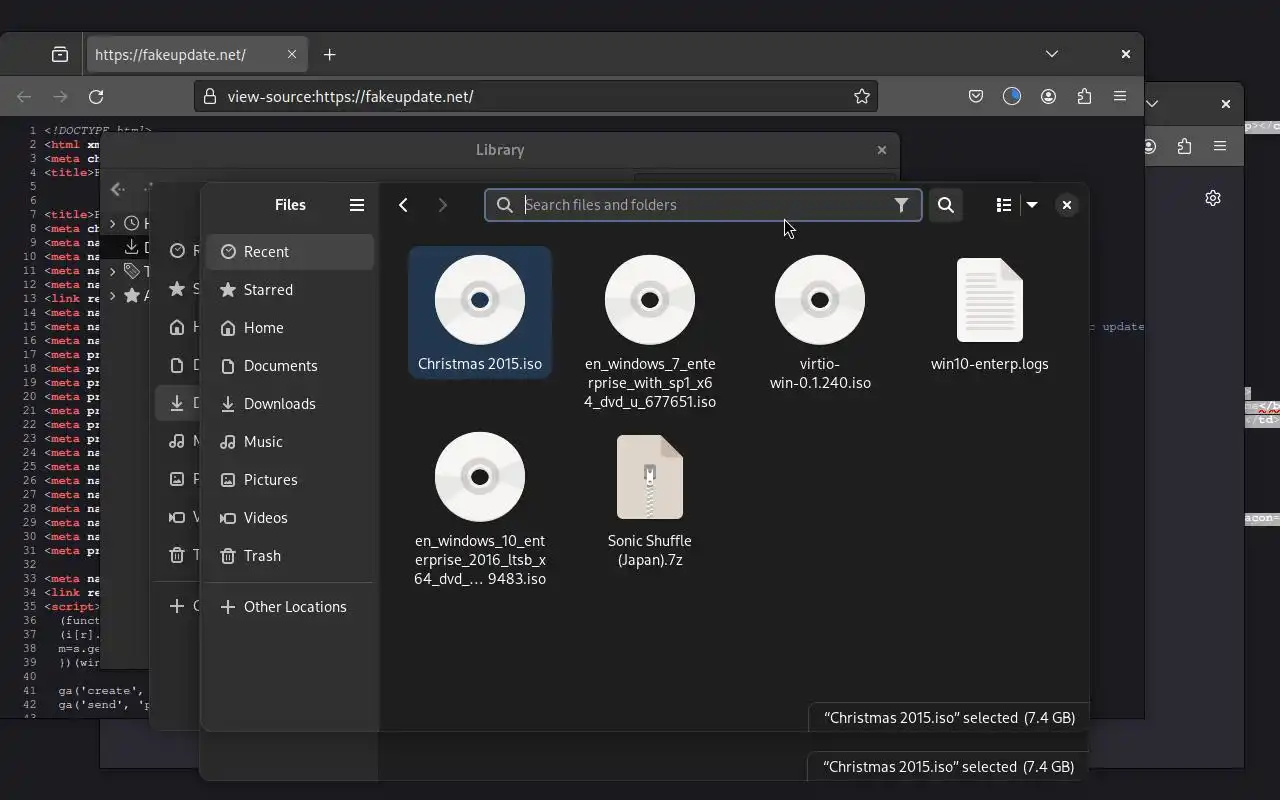Open the browser application menu

1120,96
